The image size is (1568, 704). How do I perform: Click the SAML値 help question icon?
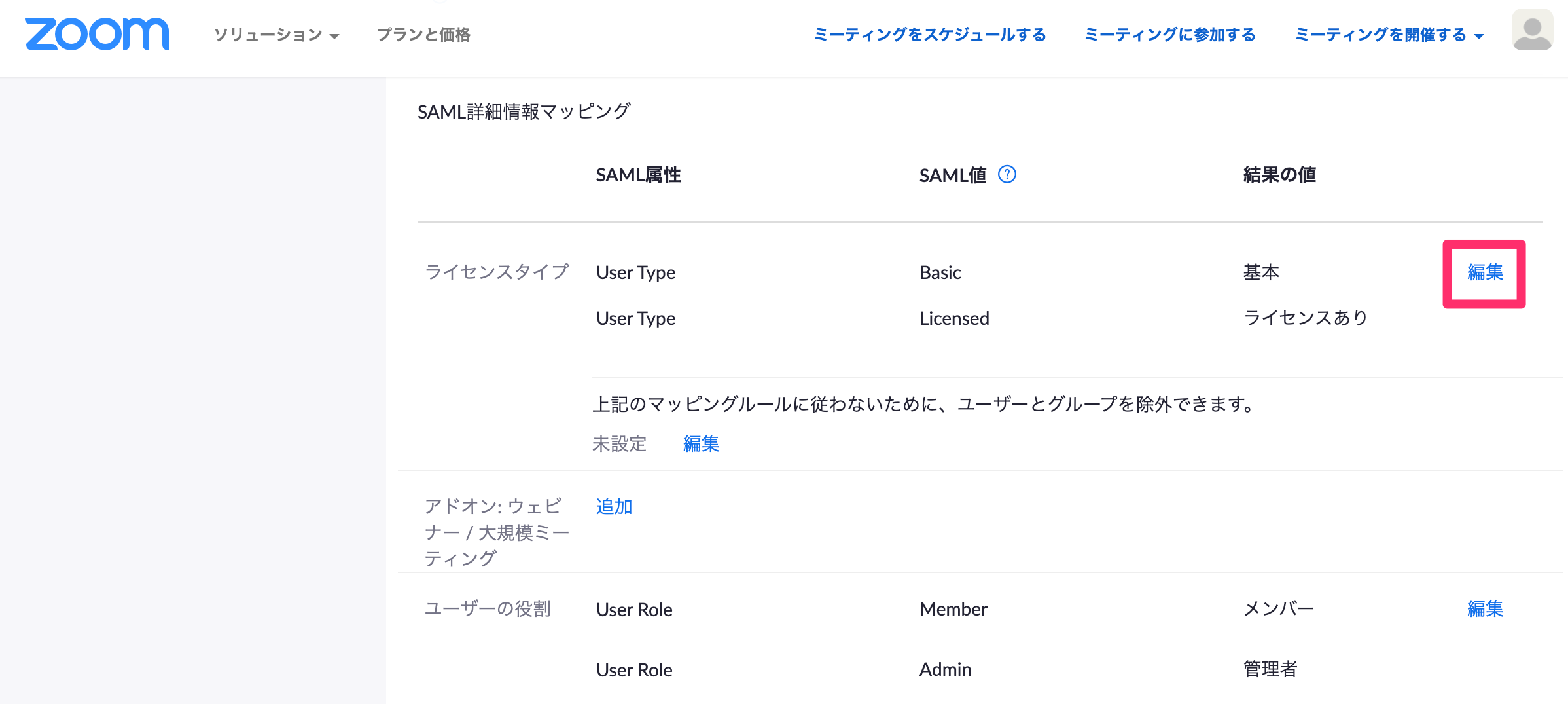1007,174
